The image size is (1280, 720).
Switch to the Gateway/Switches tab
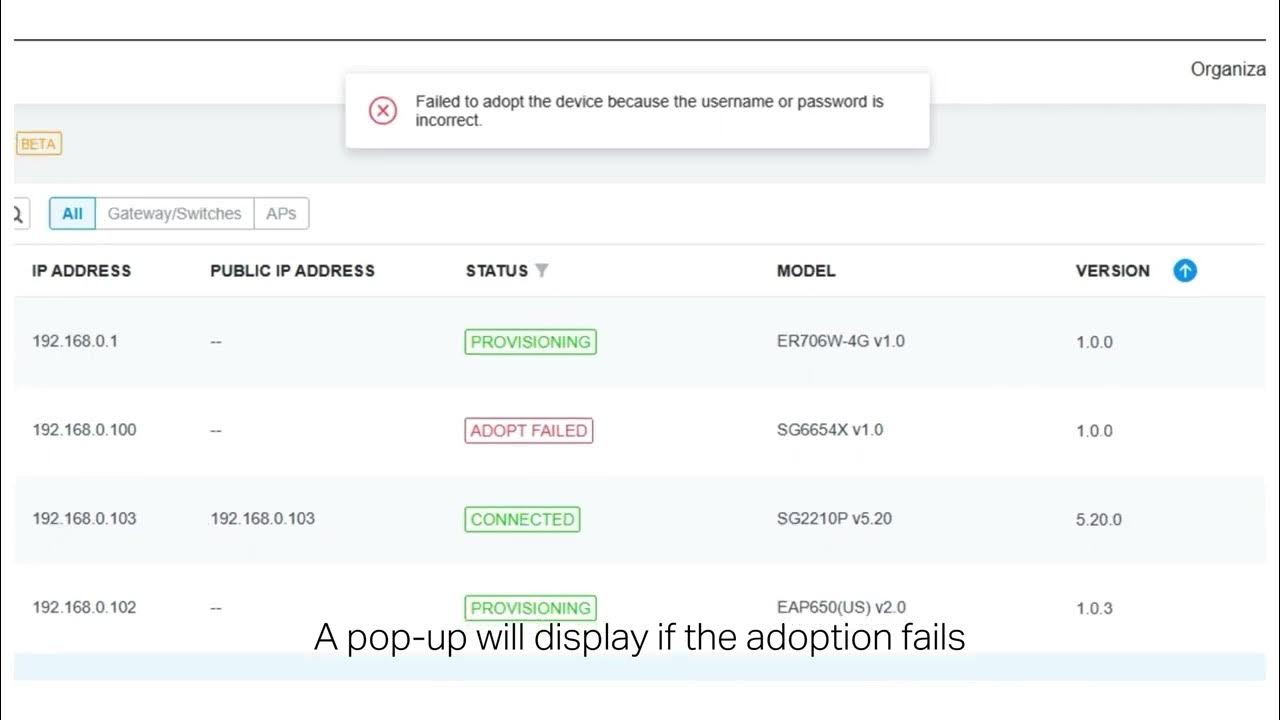pos(174,213)
